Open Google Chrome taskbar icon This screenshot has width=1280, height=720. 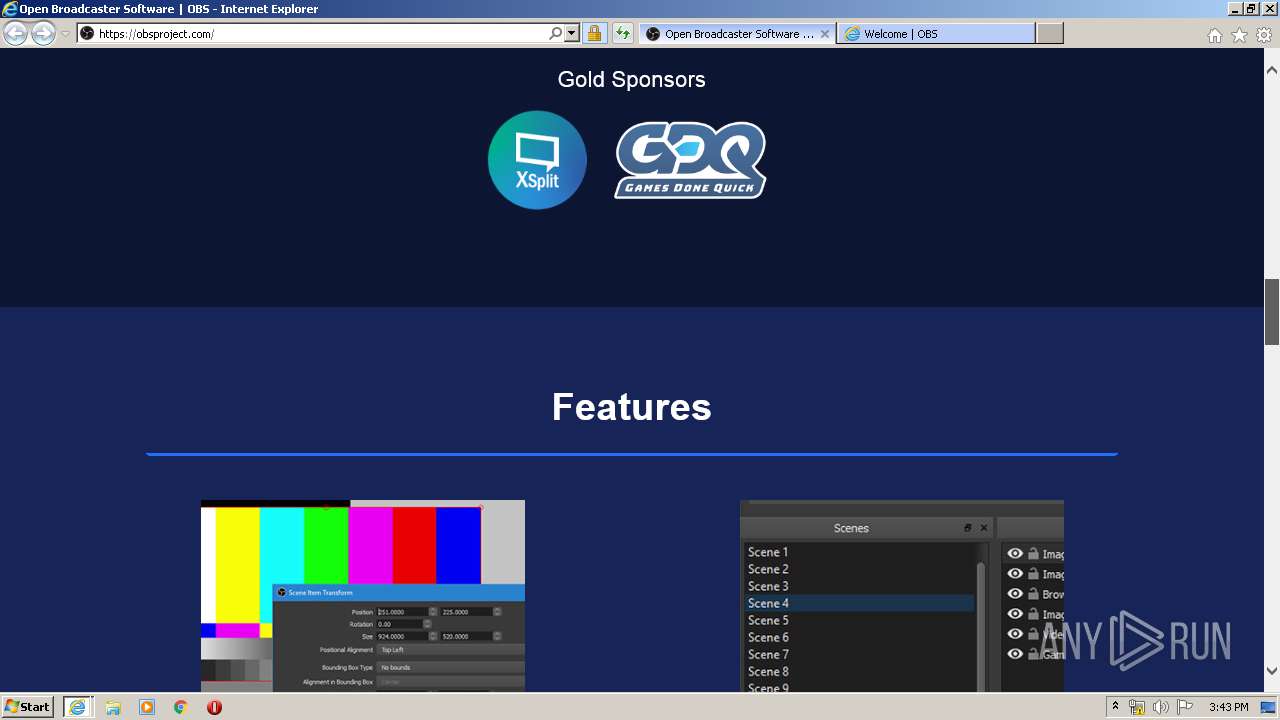click(x=181, y=707)
